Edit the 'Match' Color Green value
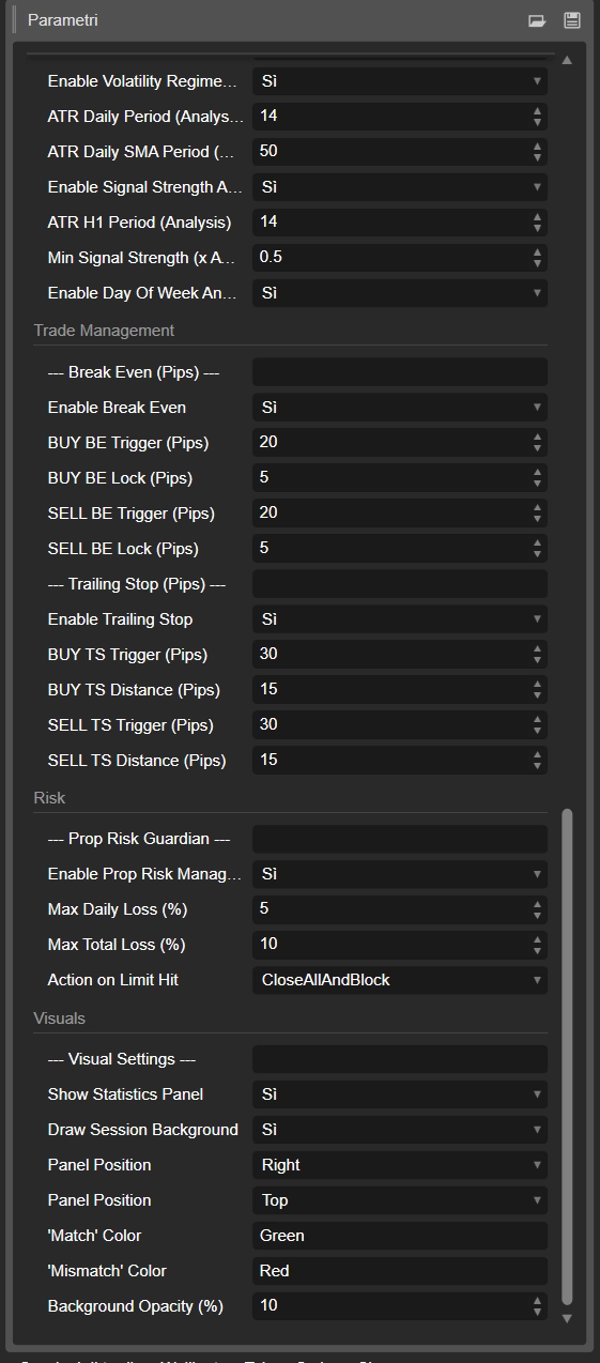600x1363 pixels. 400,1234
